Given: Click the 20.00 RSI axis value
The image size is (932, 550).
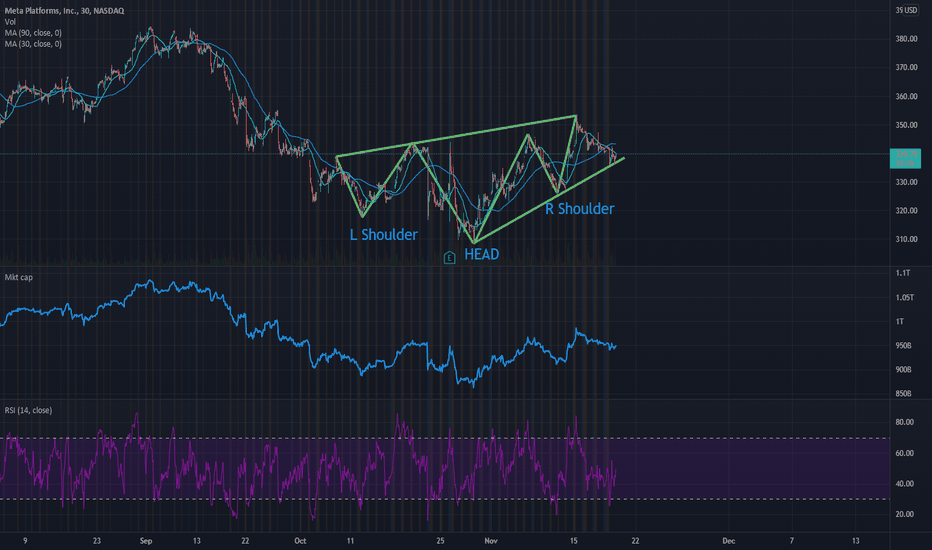Looking at the screenshot, I should click(x=905, y=514).
